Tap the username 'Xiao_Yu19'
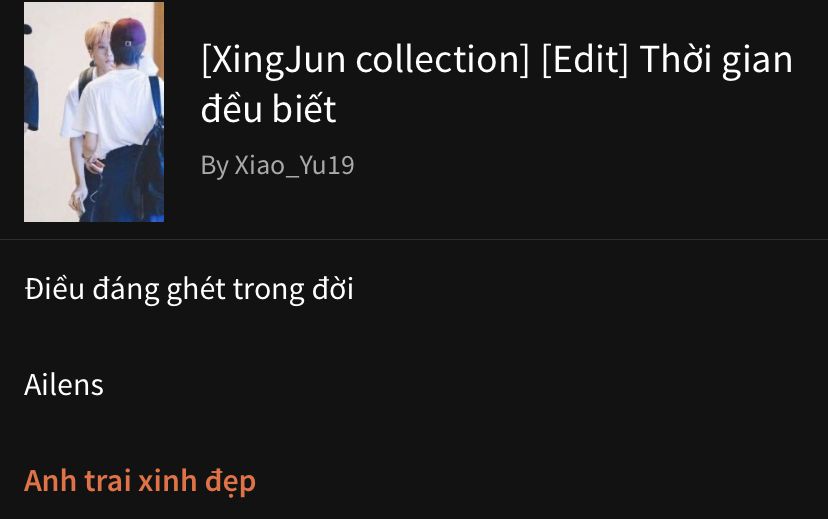This screenshot has height=519, width=828. click(294, 165)
